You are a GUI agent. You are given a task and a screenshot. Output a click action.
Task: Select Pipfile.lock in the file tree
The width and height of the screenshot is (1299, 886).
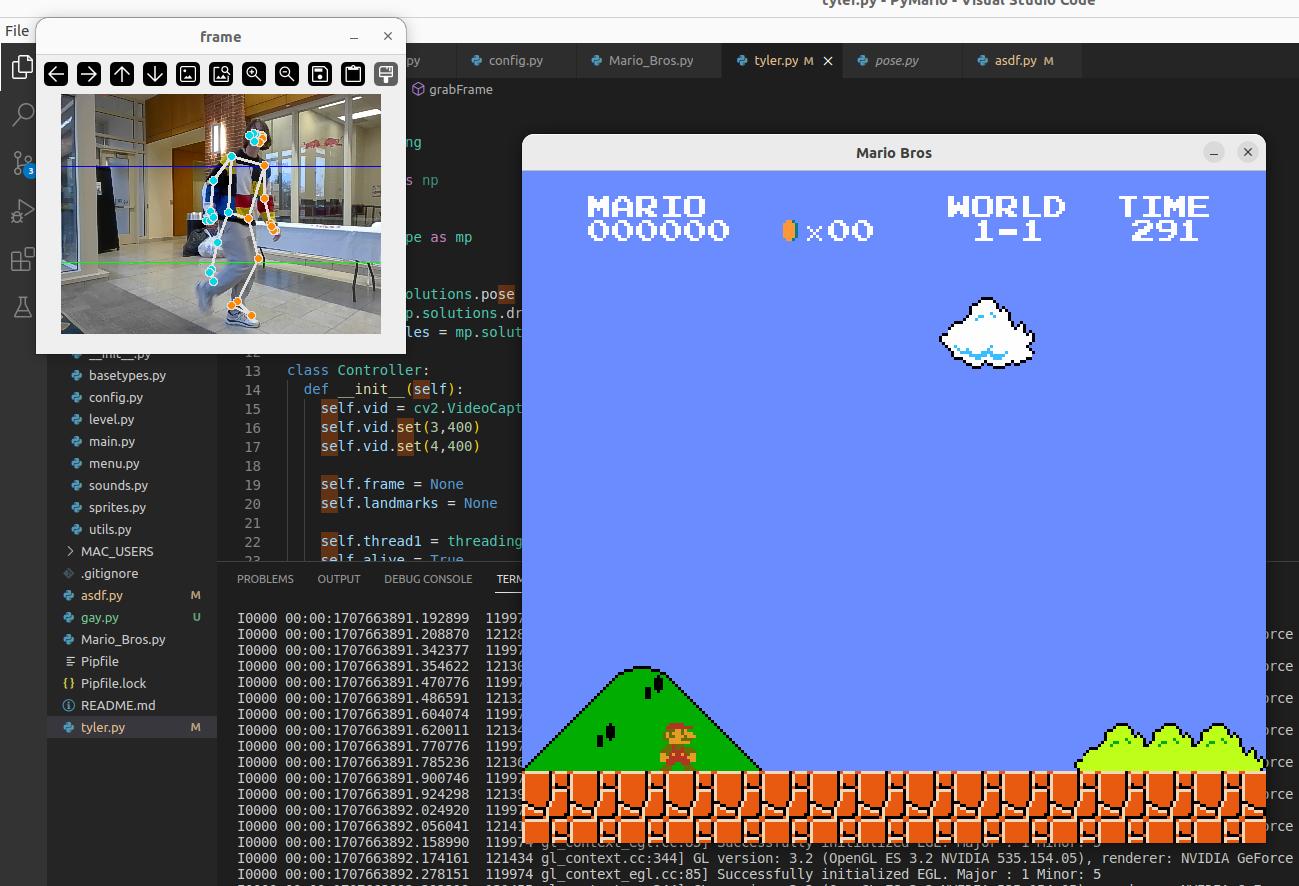(113, 683)
